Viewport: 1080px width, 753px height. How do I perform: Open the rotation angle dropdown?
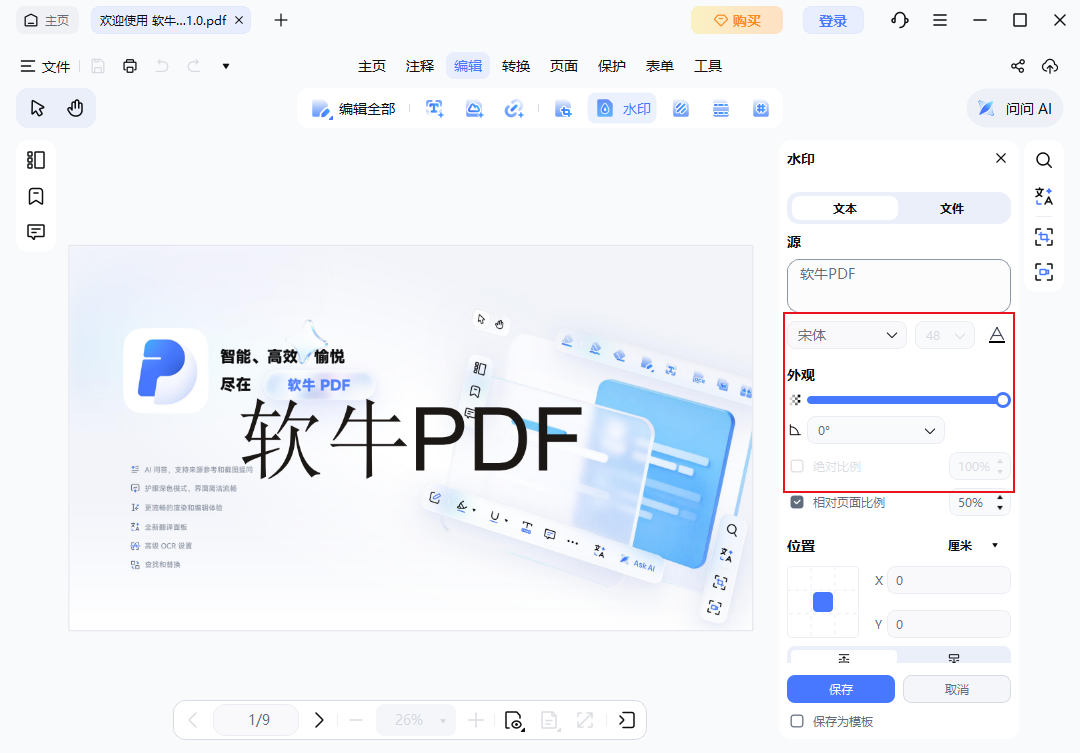[x=875, y=431]
